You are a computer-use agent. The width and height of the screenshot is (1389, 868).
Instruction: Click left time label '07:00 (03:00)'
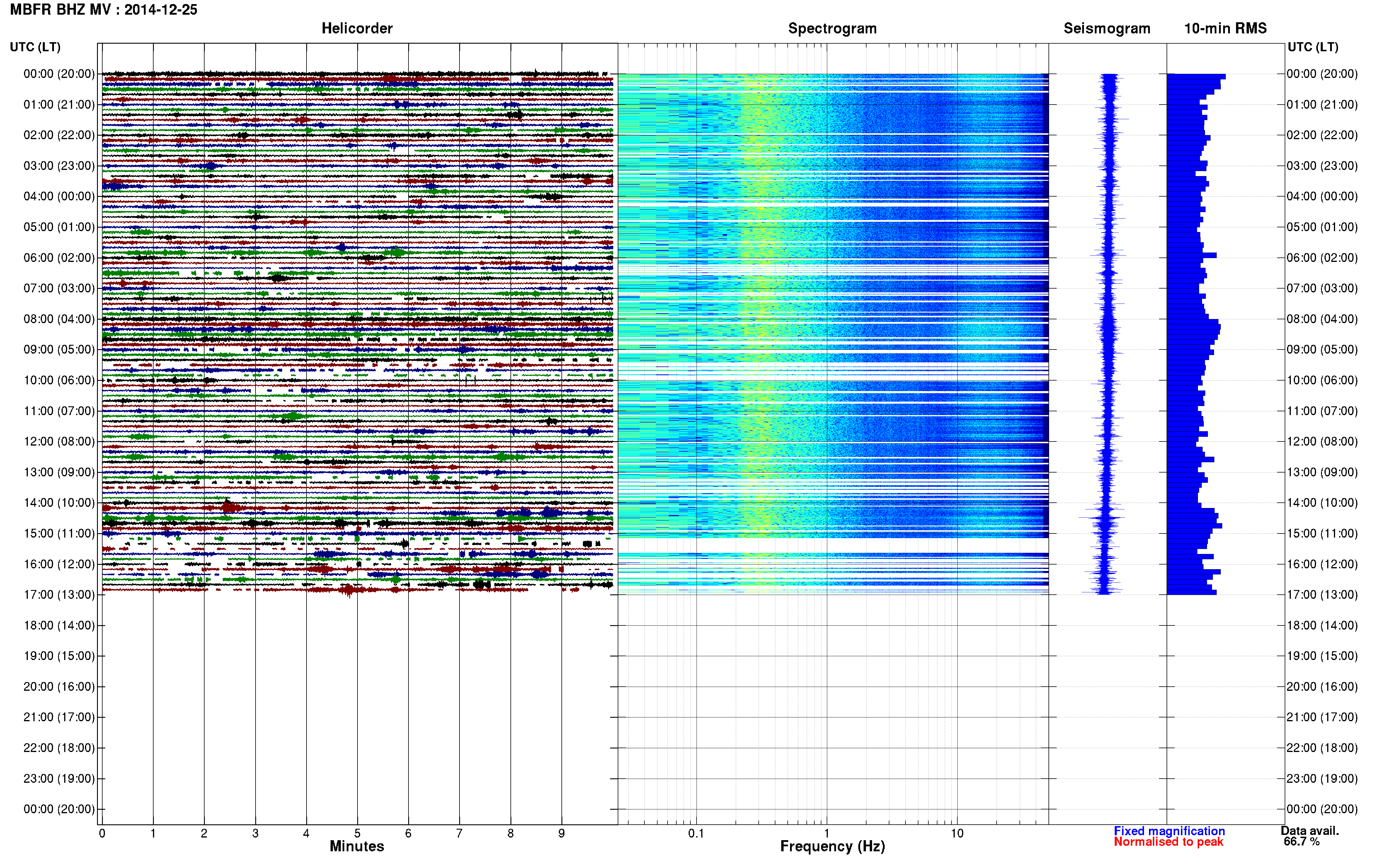click(59, 288)
